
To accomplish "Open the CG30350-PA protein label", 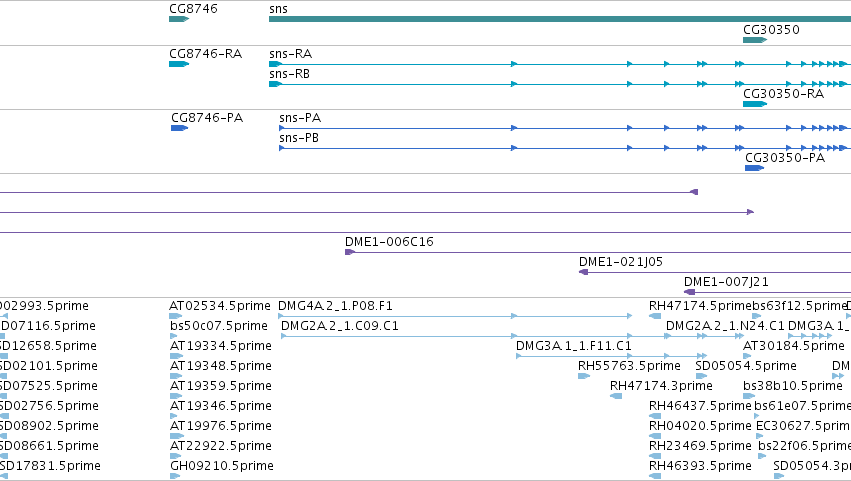I will [785, 158].
